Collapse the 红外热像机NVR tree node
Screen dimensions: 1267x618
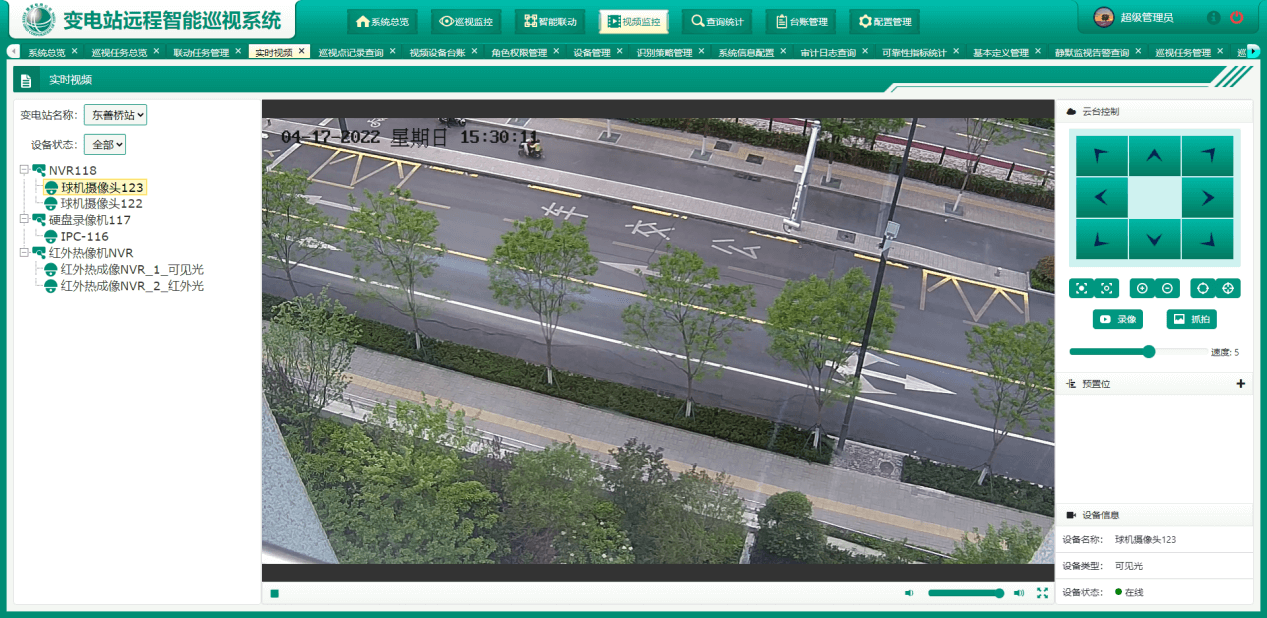(x=24, y=253)
